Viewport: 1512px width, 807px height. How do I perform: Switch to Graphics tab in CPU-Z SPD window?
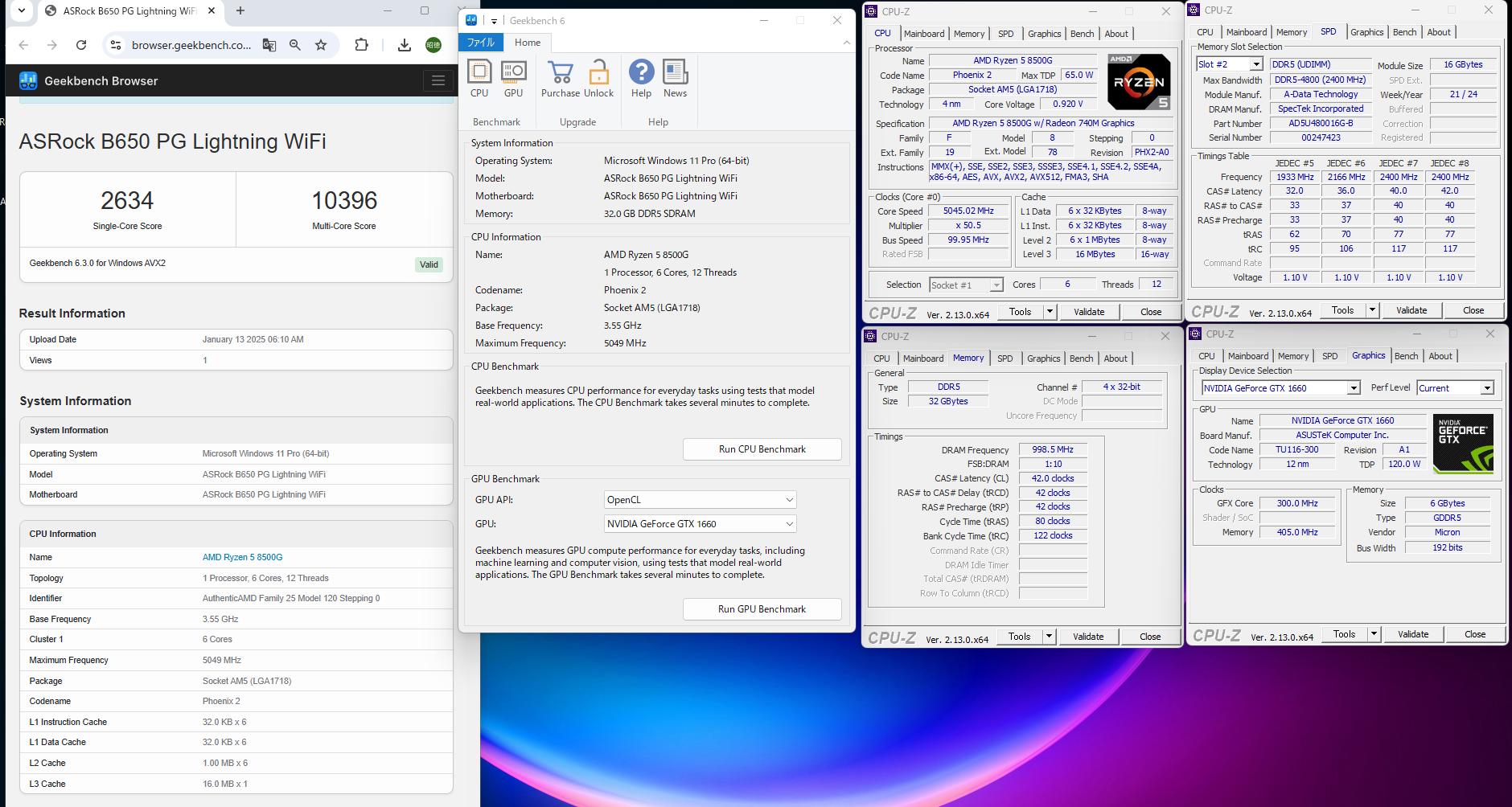[x=1367, y=32]
